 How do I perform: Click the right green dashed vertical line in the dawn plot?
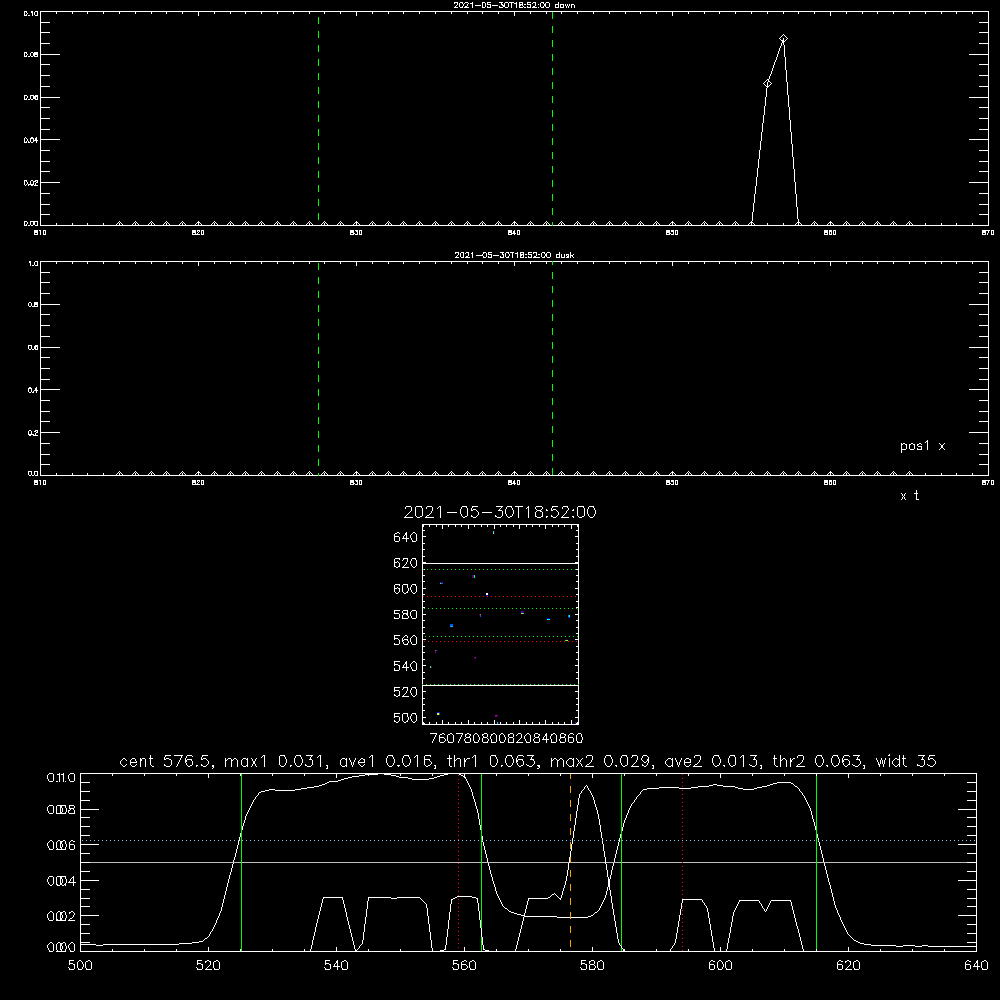(x=552, y=118)
